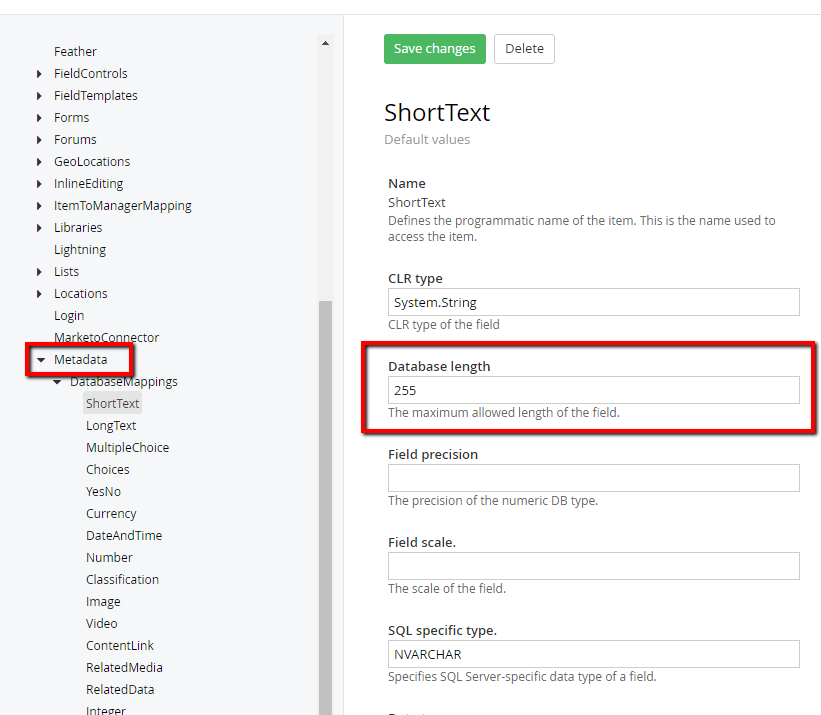Expand the Lists tree node arrow
821x715 pixels.
[x=39, y=272]
